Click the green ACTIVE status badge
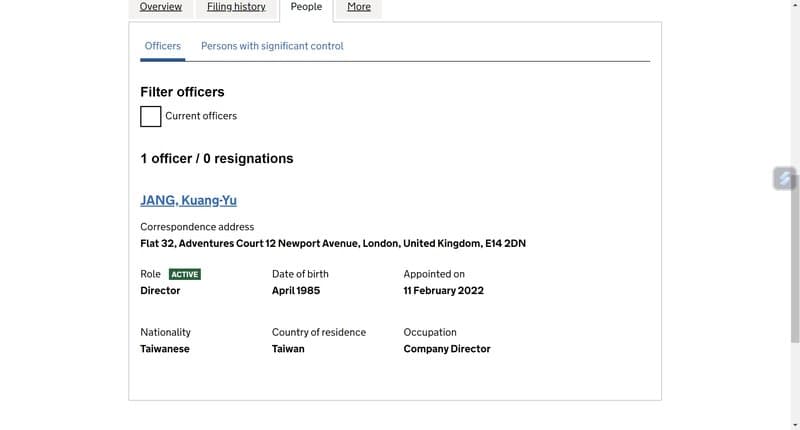 (185, 274)
